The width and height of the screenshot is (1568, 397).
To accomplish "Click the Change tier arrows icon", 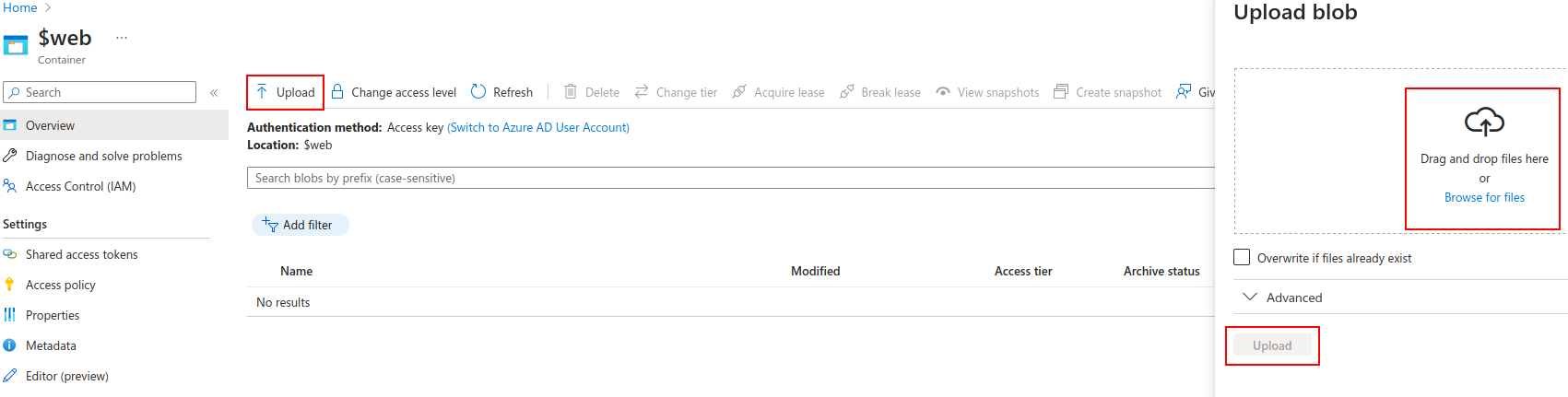I will click(642, 92).
